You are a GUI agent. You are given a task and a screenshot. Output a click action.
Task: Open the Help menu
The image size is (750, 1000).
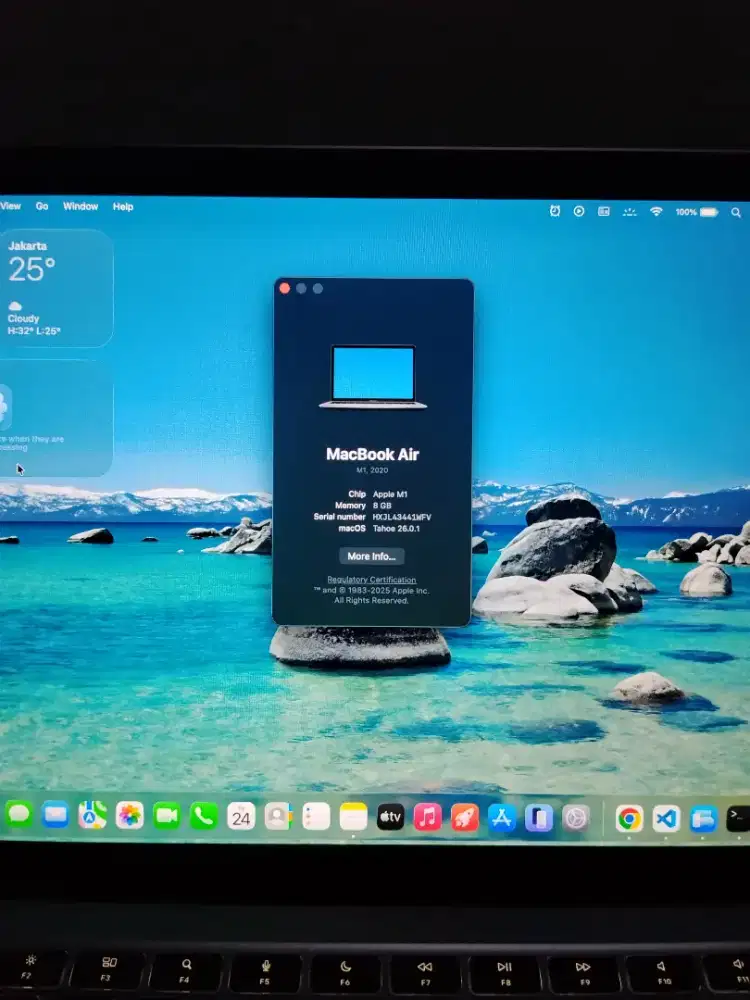click(123, 207)
